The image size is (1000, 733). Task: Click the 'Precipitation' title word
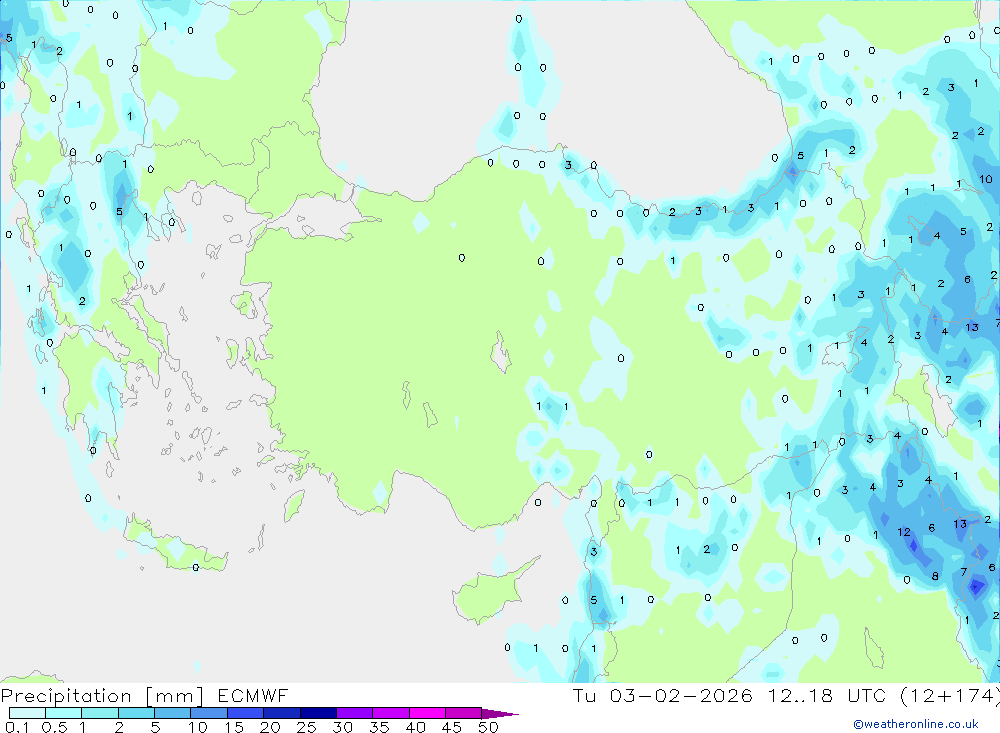[66, 696]
